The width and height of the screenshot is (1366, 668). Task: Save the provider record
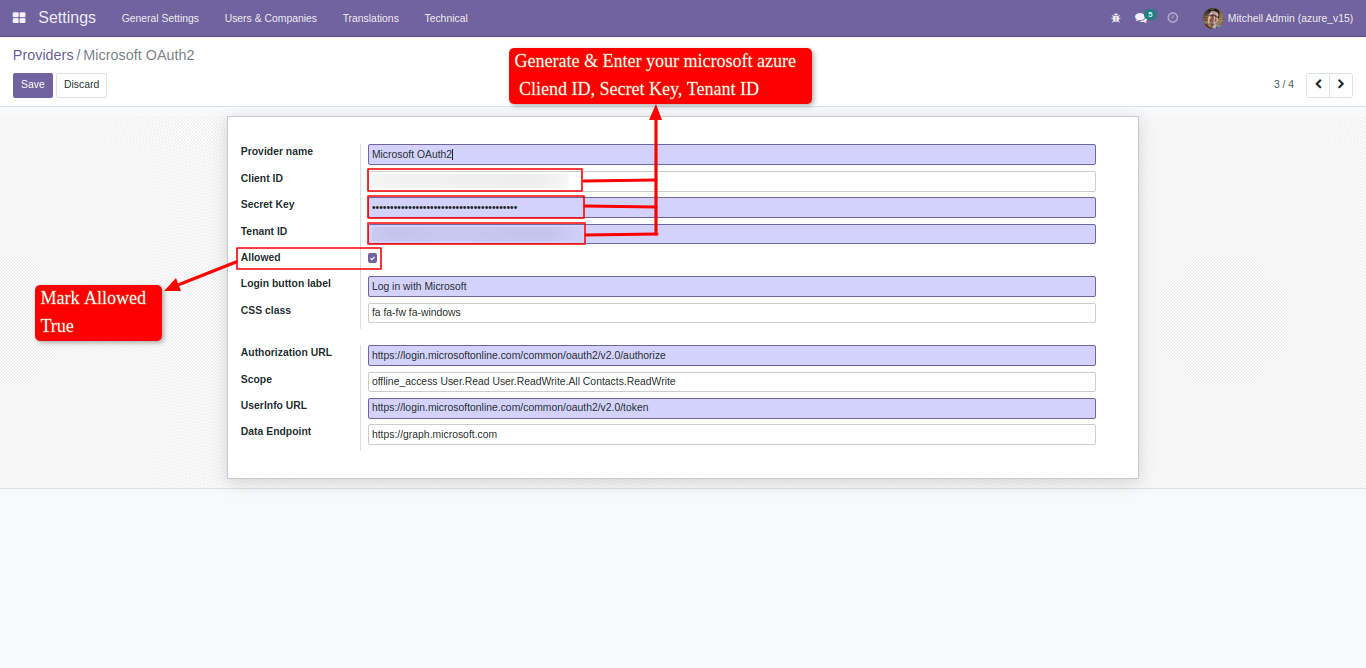(33, 85)
